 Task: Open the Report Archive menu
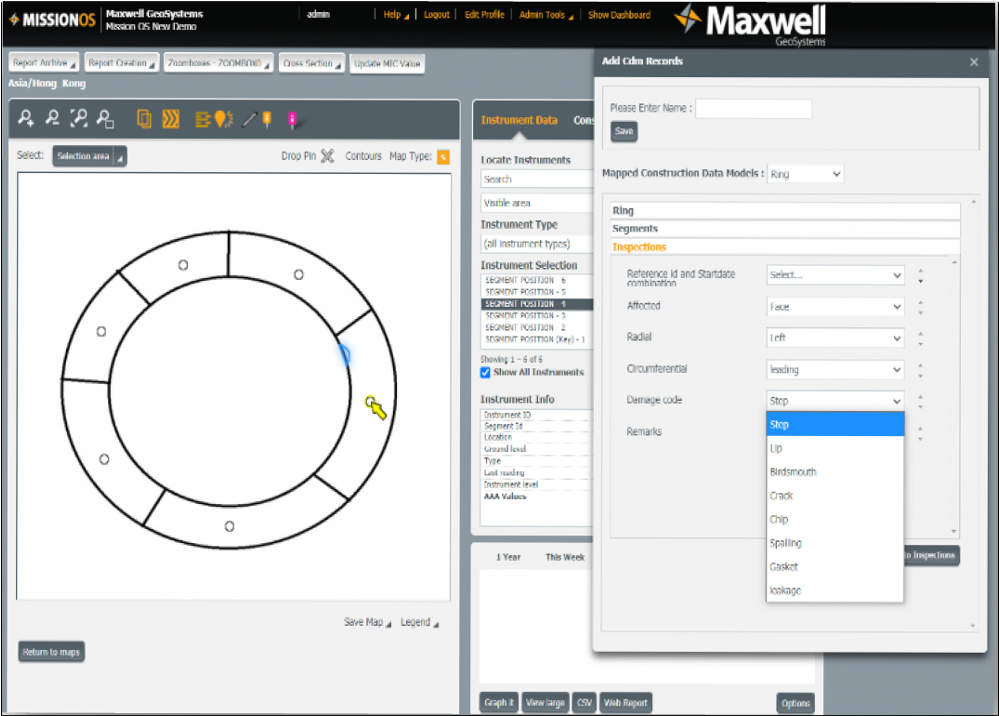44,63
